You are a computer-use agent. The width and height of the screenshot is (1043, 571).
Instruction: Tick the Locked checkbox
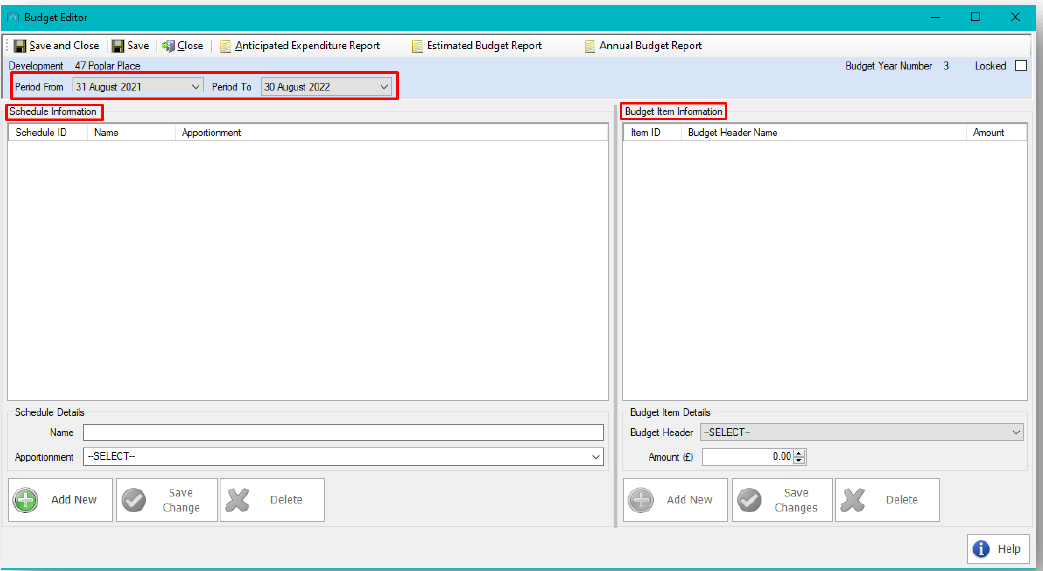1021,66
